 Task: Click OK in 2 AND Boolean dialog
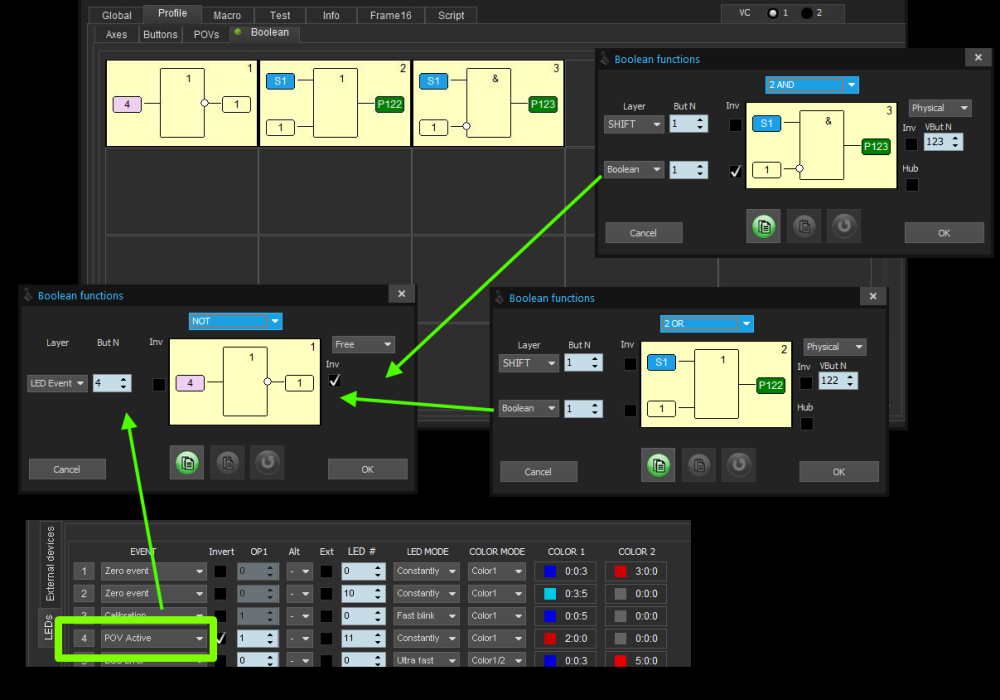[x=944, y=233]
